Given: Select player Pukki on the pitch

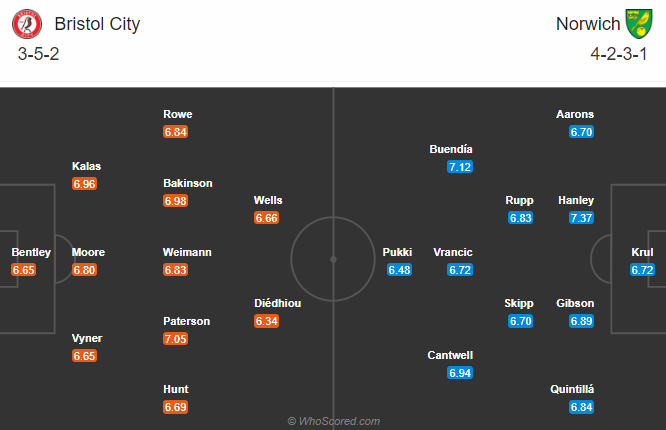Looking at the screenshot, I should pos(397,252).
